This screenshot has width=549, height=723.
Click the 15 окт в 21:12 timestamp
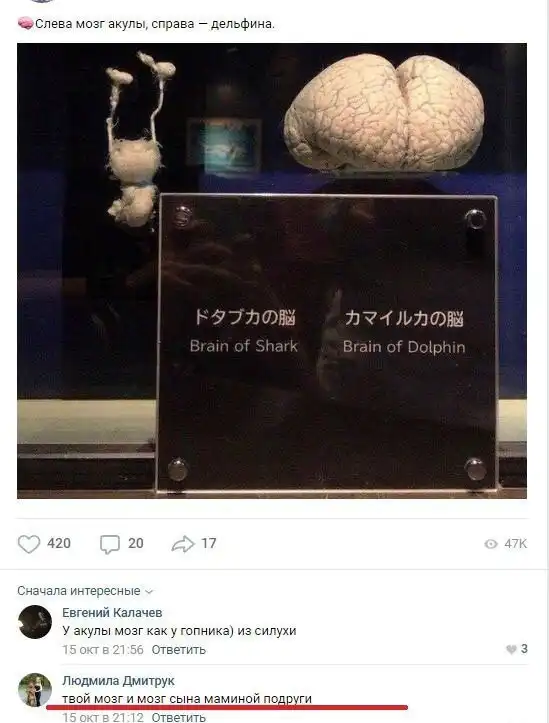[x=103, y=717]
